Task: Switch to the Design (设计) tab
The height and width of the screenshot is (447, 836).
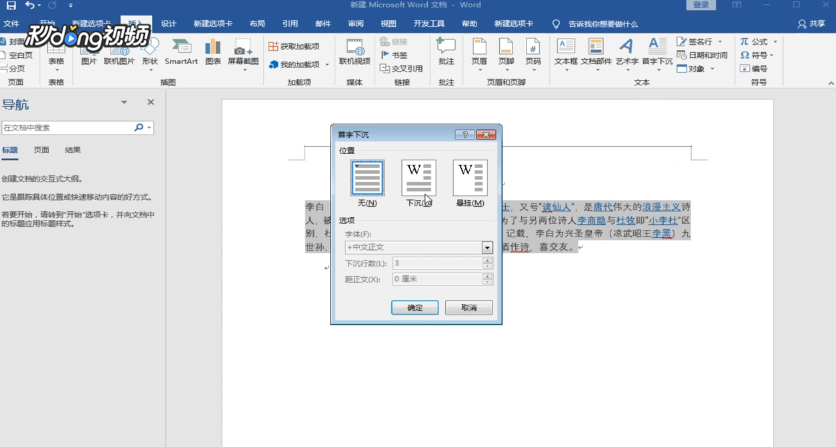Action: coord(168,23)
